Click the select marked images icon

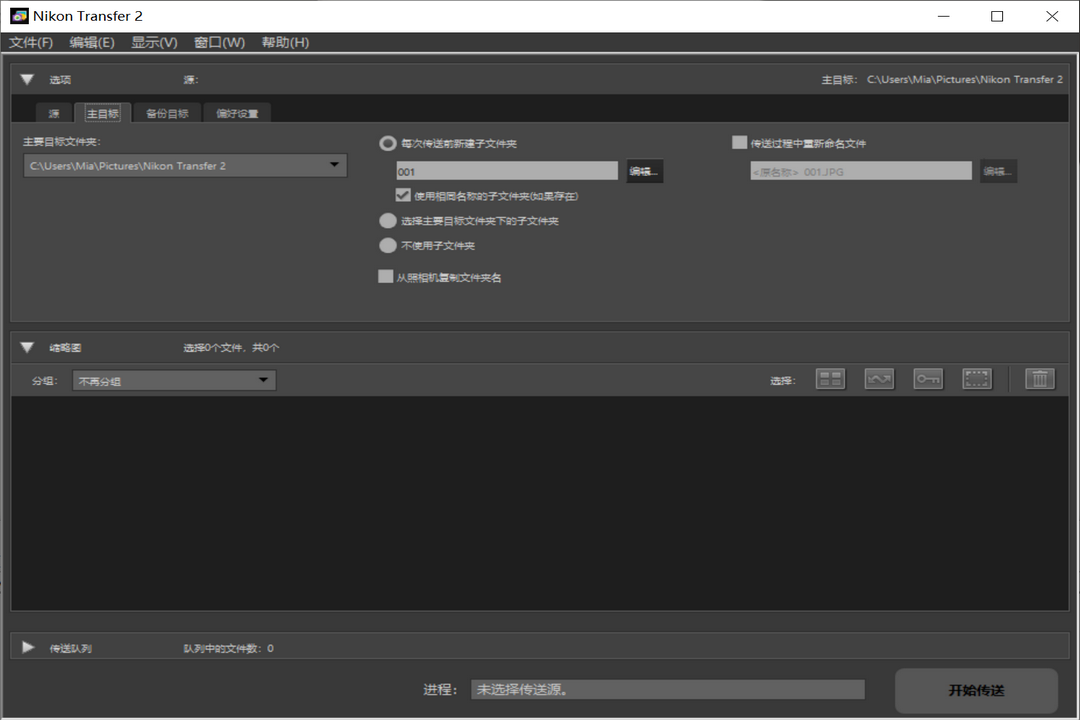tap(879, 379)
